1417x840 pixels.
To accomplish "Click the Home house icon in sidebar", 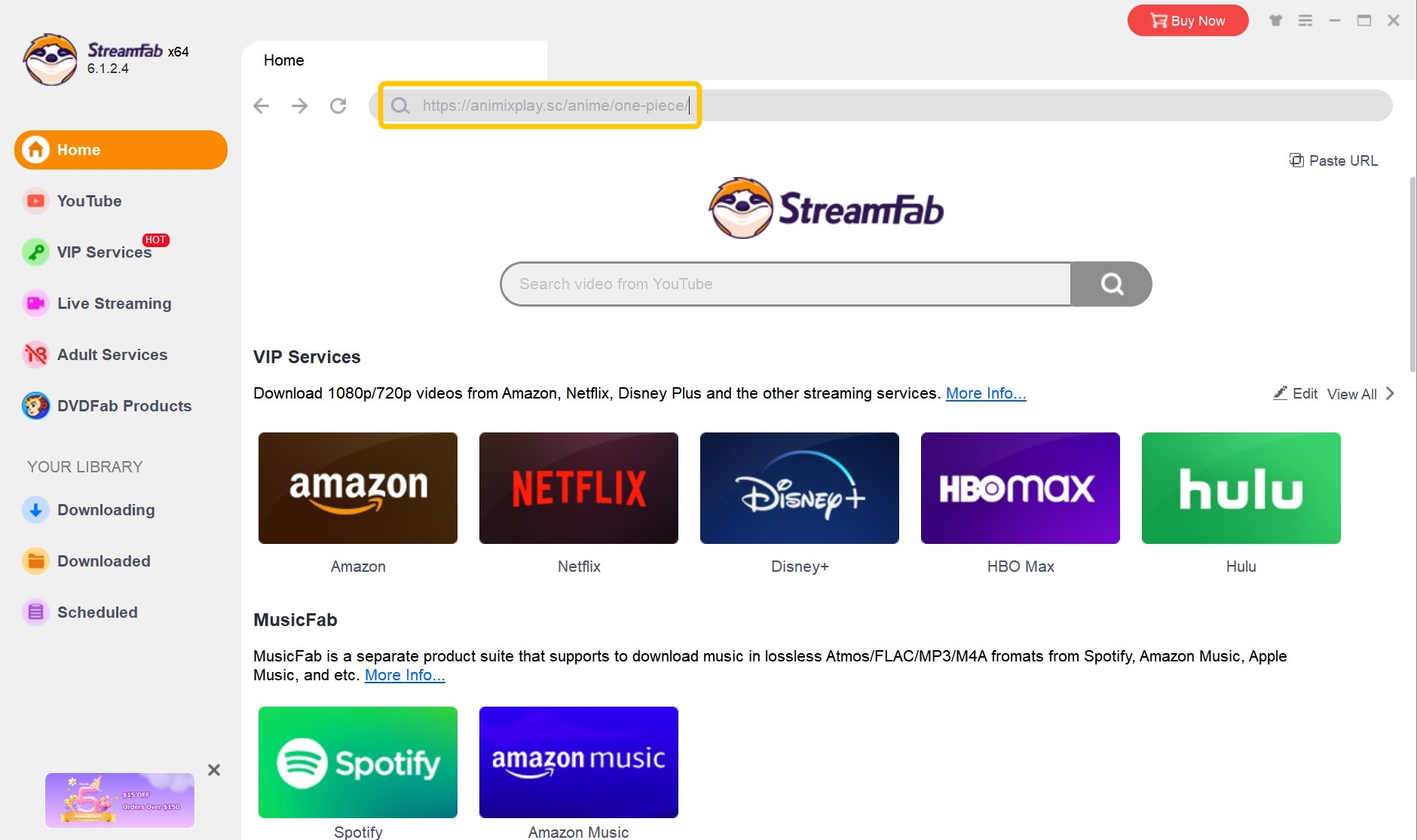I will click(35, 150).
